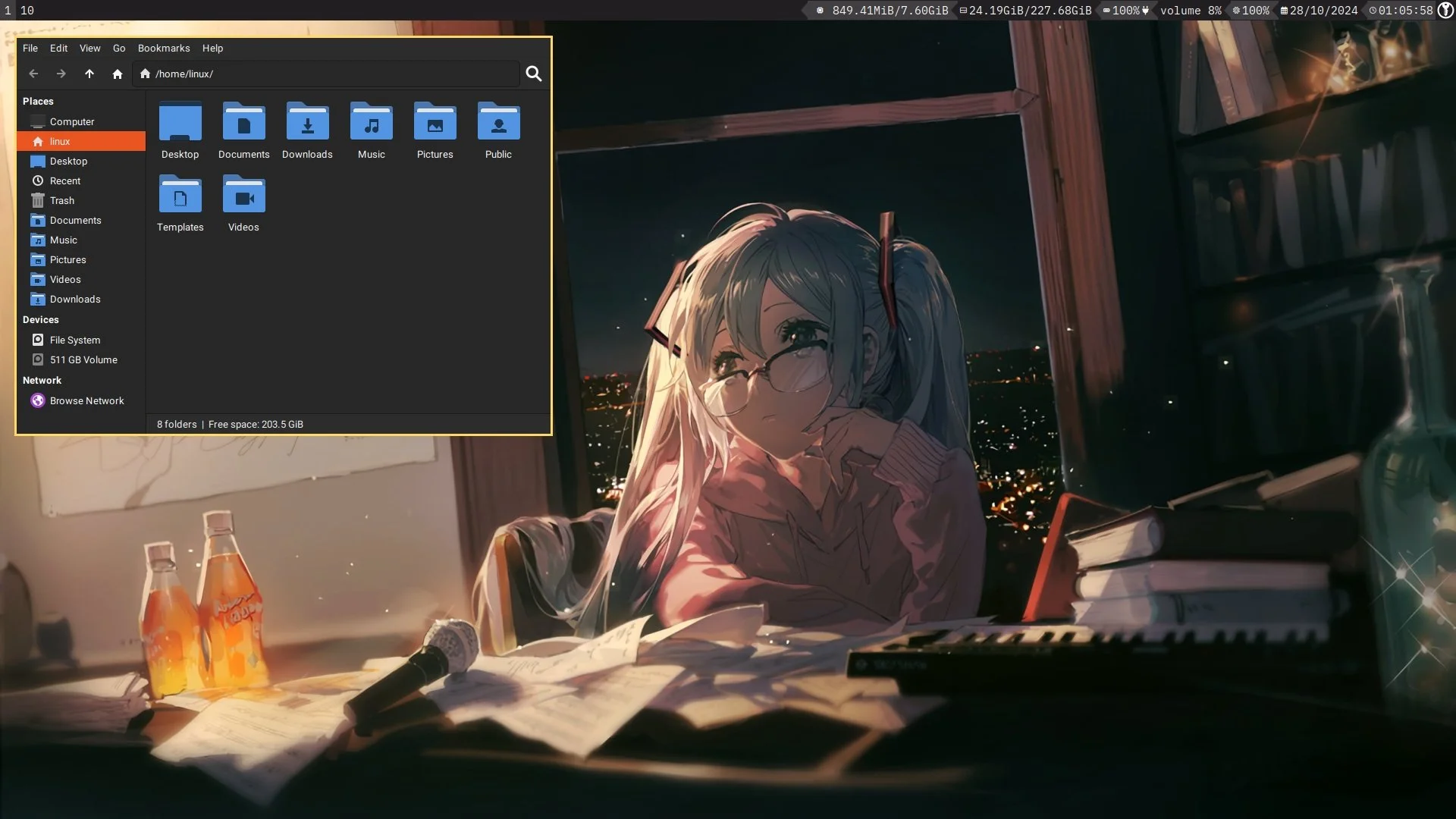Image resolution: width=1456 pixels, height=819 pixels.
Task: Click the battery 100% indicator
Action: click(x=1125, y=10)
